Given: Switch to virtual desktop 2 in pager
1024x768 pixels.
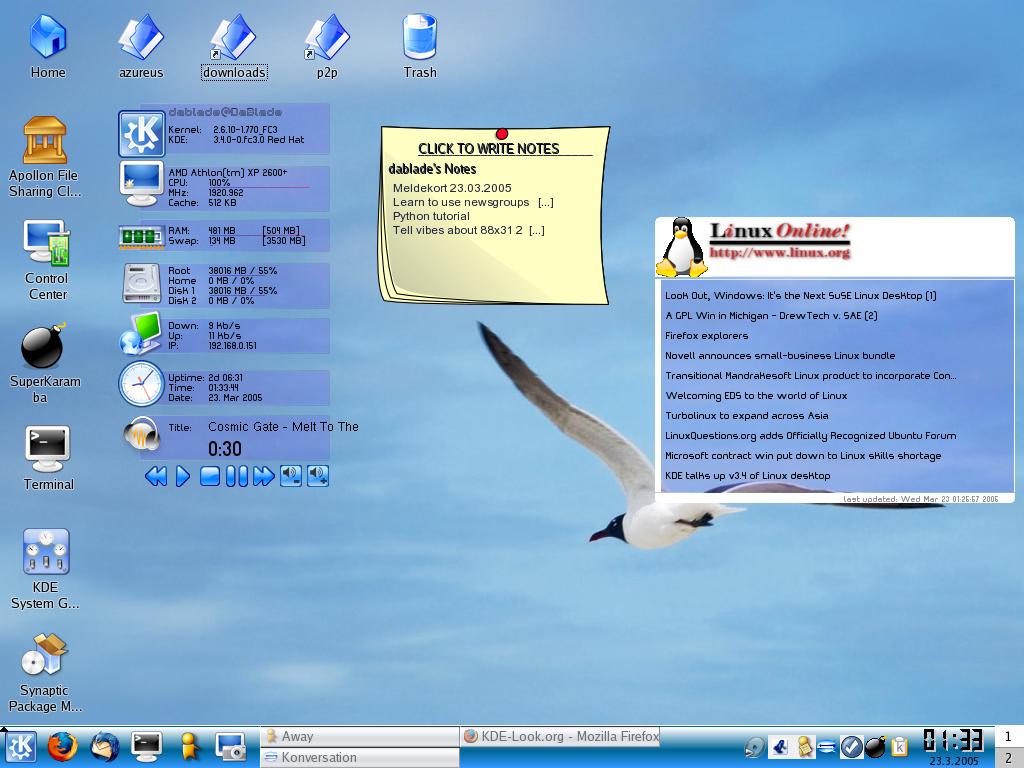Looking at the screenshot, I should coord(1008,758).
